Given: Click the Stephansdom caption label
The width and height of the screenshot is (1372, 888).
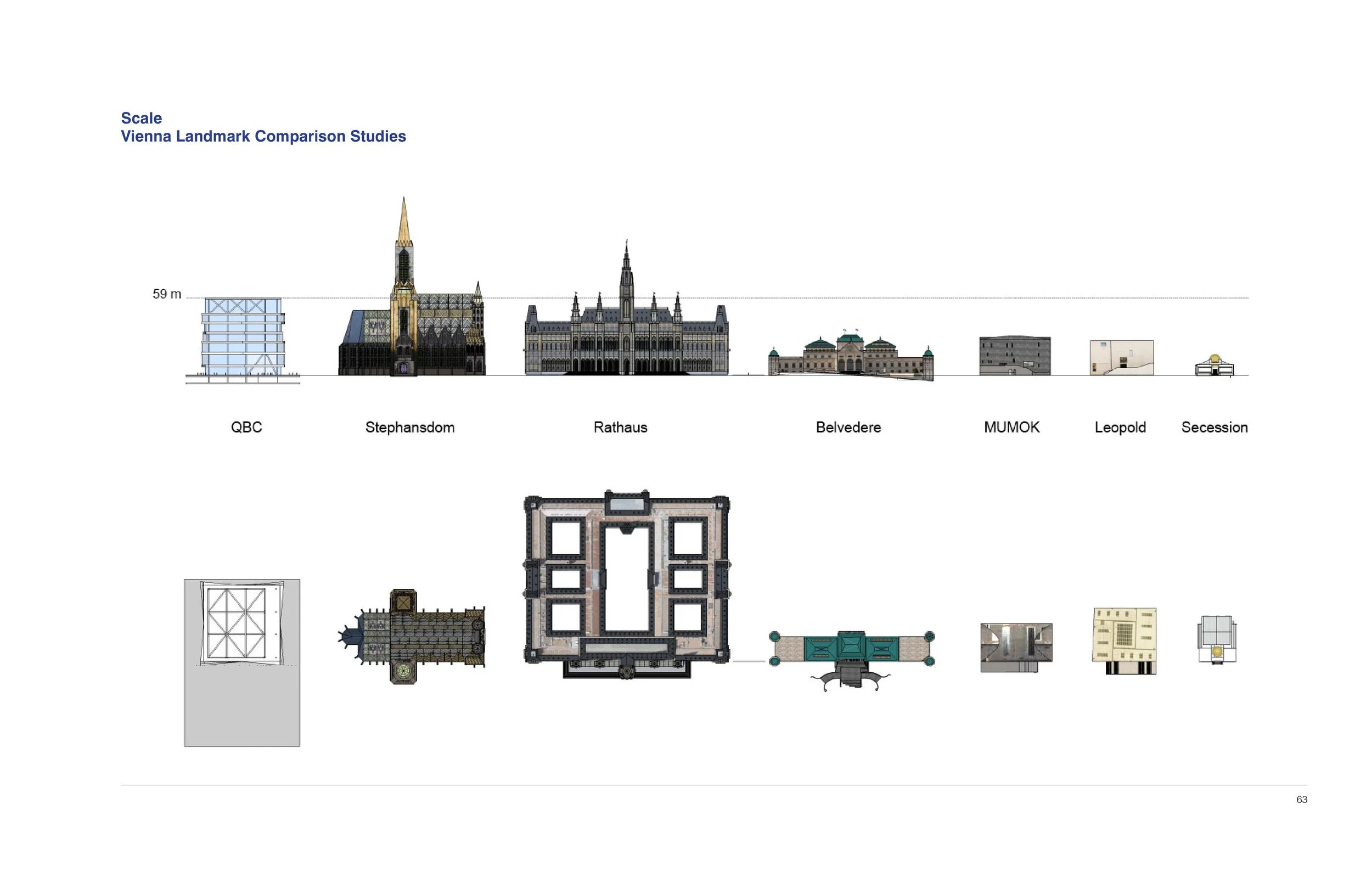Looking at the screenshot, I should pyautogui.click(x=410, y=428).
